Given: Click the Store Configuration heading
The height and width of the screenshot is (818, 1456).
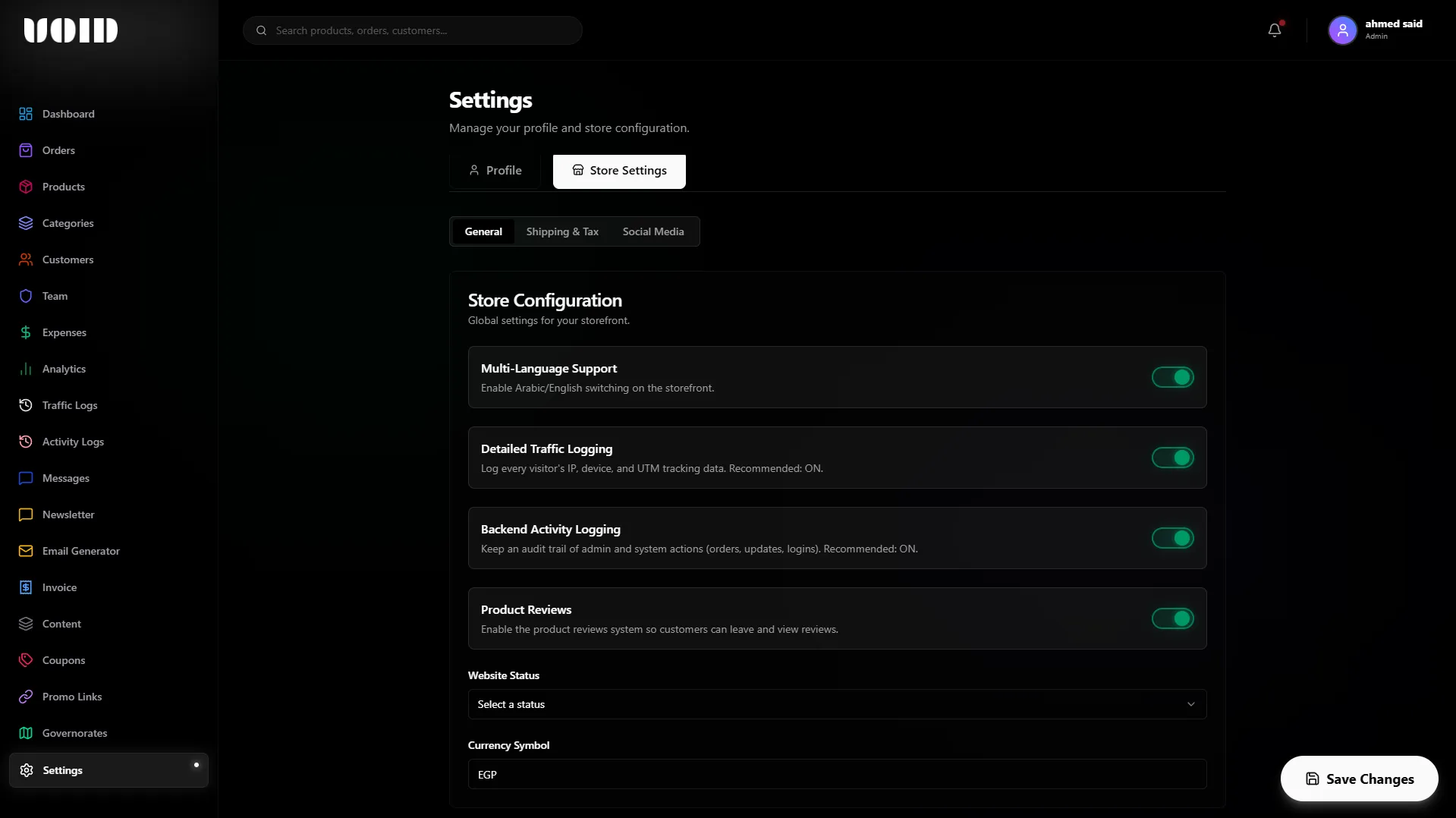Looking at the screenshot, I should (545, 300).
